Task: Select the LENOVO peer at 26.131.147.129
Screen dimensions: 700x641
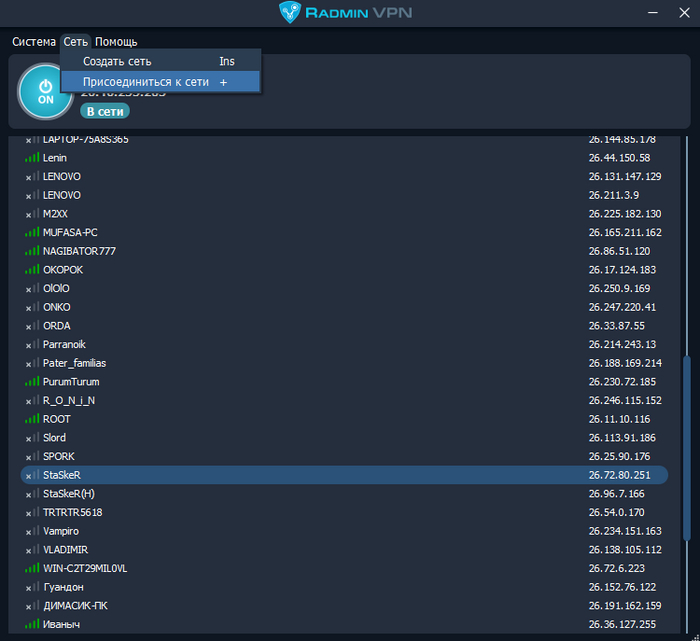Action: [62, 176]
